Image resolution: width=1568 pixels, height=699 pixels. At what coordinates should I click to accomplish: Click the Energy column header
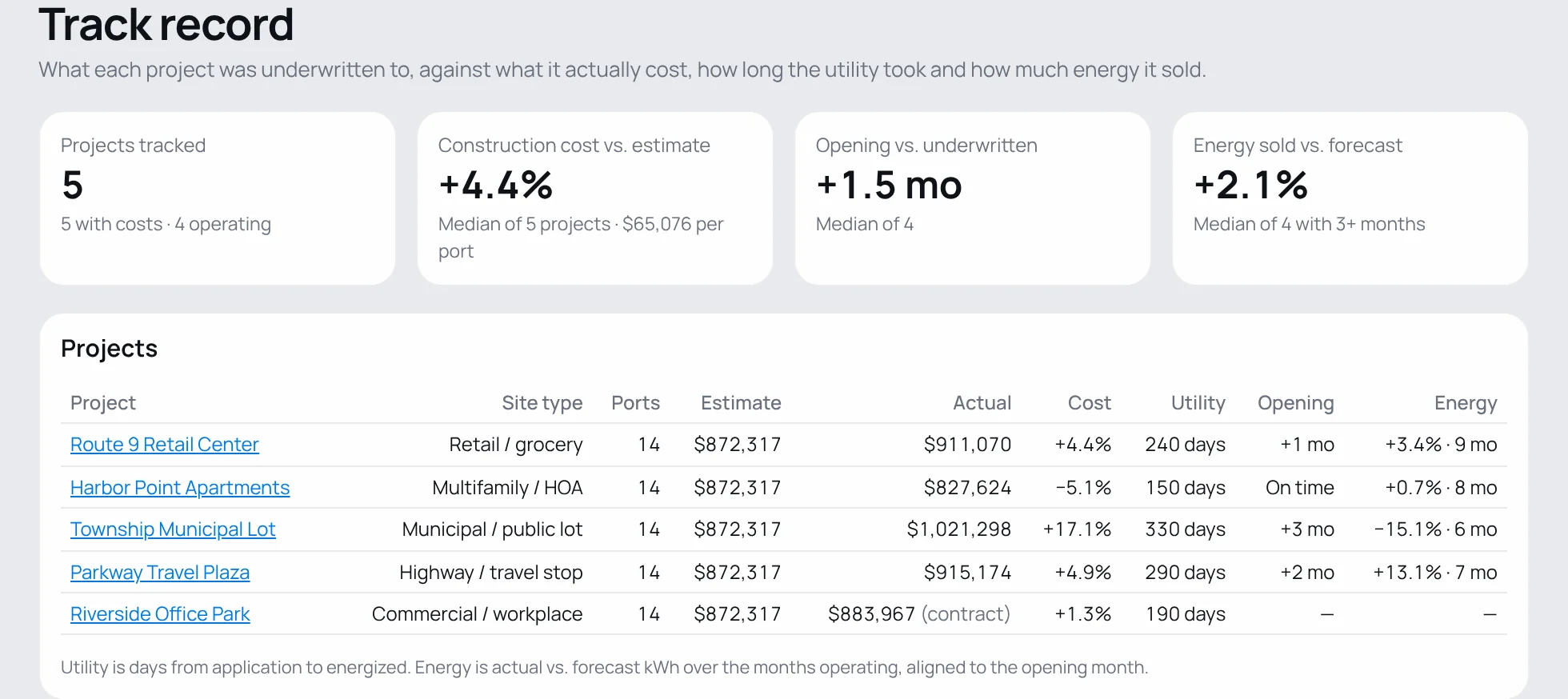1466,403
